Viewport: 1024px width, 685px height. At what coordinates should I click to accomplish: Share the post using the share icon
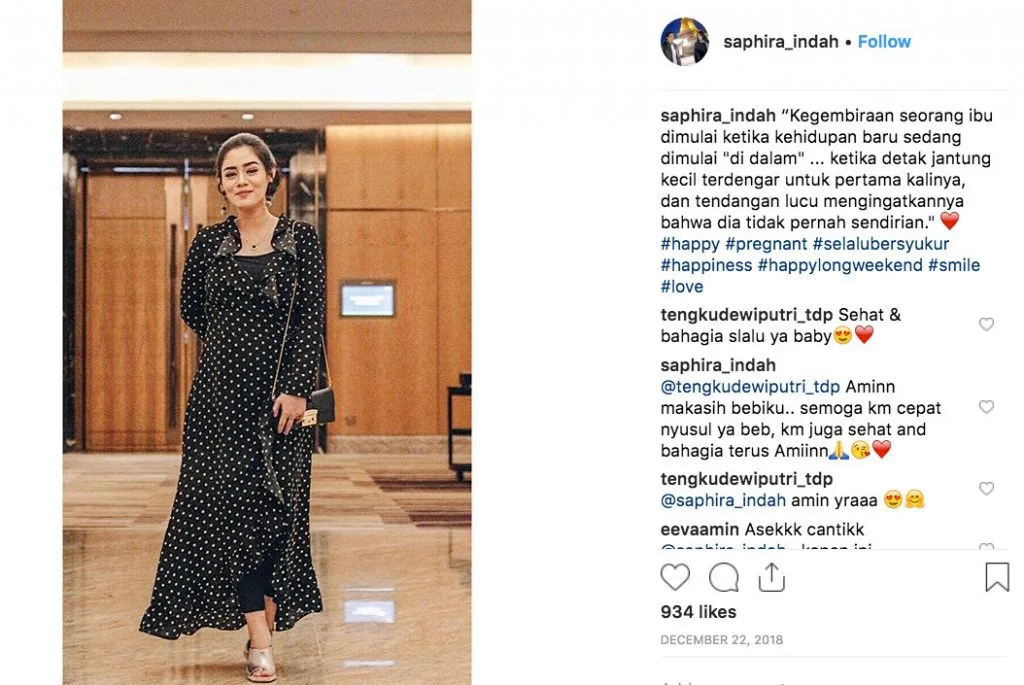pos(771,577)
